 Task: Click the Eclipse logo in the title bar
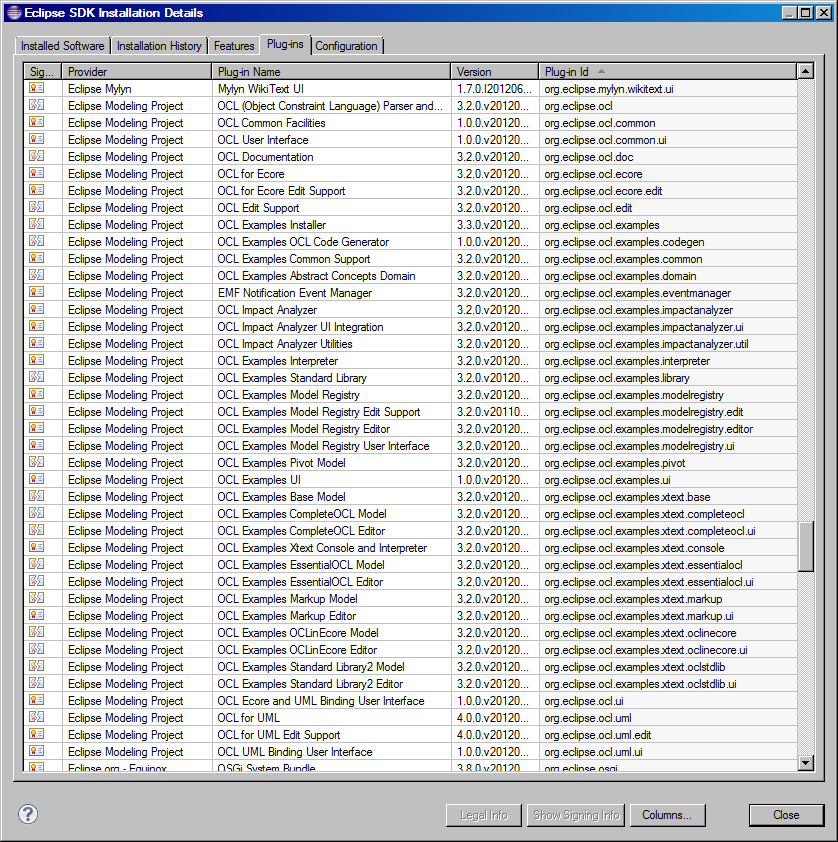tap(14, 12)
